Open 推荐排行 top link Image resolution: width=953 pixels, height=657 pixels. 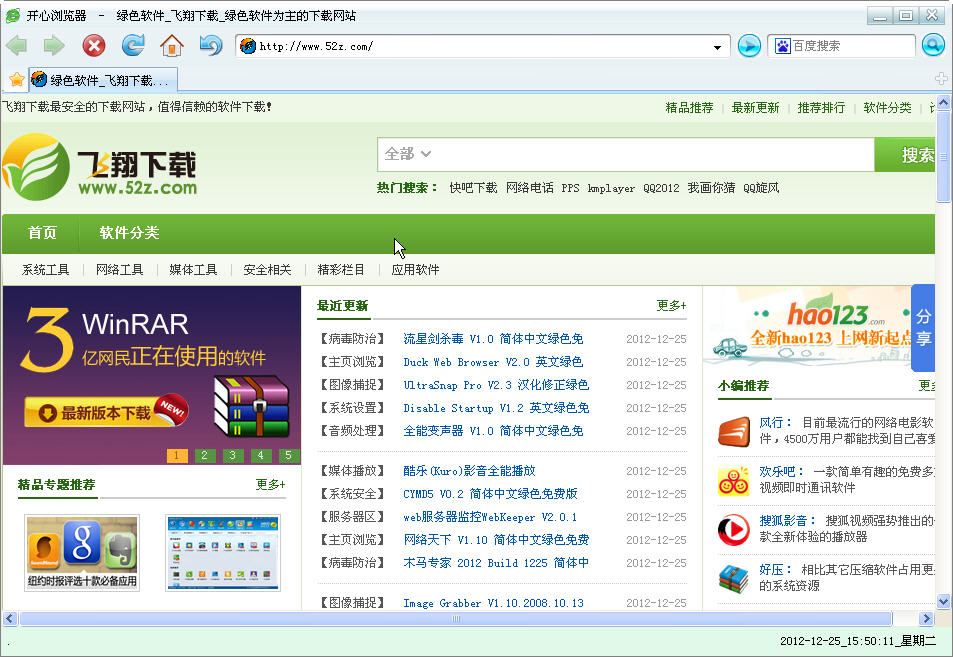(x=821, y=108)
